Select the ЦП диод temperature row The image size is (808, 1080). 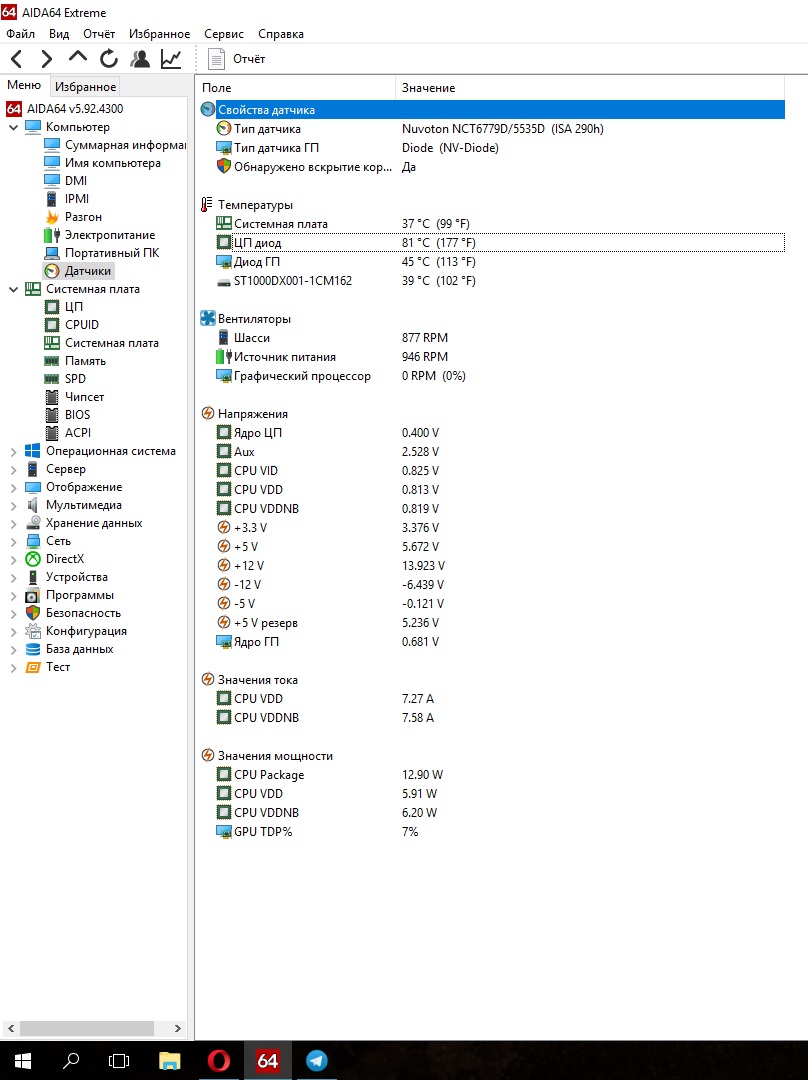click(x=499, y=242)
